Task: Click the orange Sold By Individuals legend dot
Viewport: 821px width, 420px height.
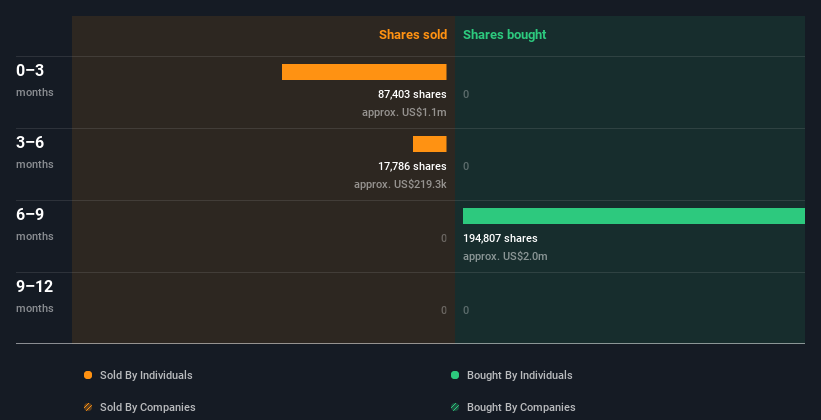Action: point(88,375)
